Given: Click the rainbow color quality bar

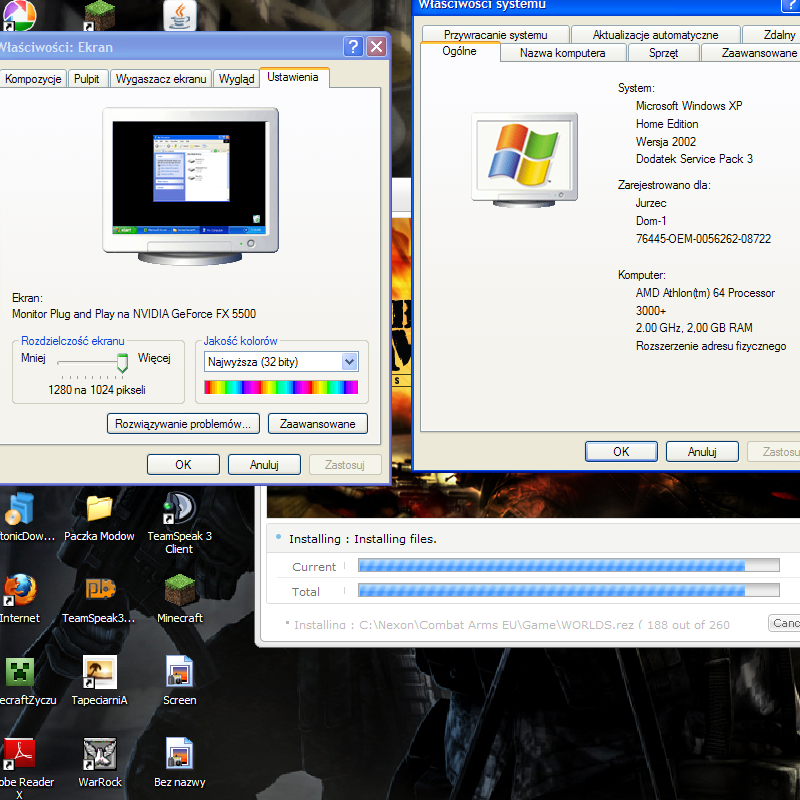Looking at the screenshot, I should [281, 387].
